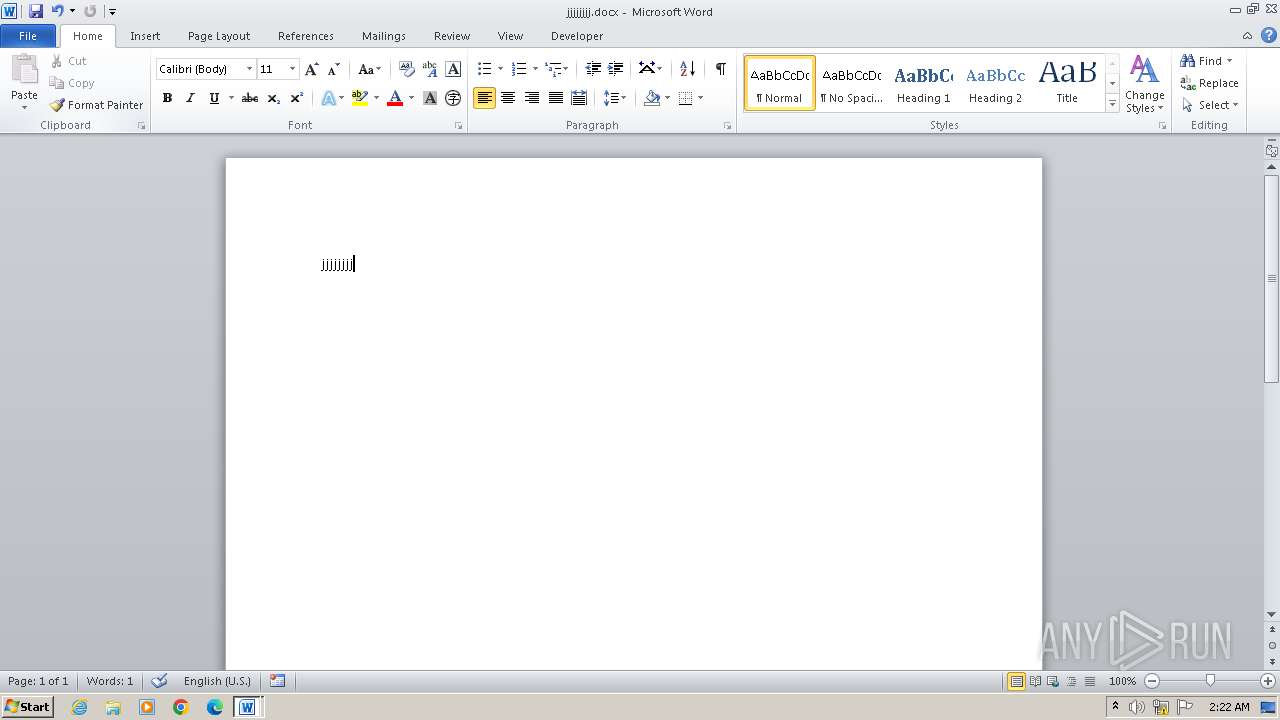This screenshot has height=720, width=1280.
Task: Switch to the Developer tab
Action: coord(577,36)
